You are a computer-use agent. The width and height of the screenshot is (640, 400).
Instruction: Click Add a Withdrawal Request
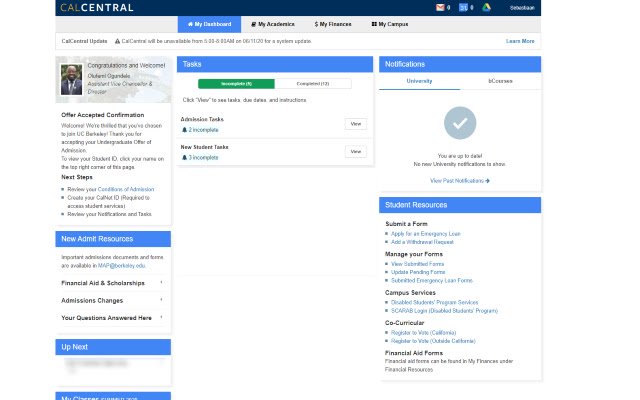[422, 242]
